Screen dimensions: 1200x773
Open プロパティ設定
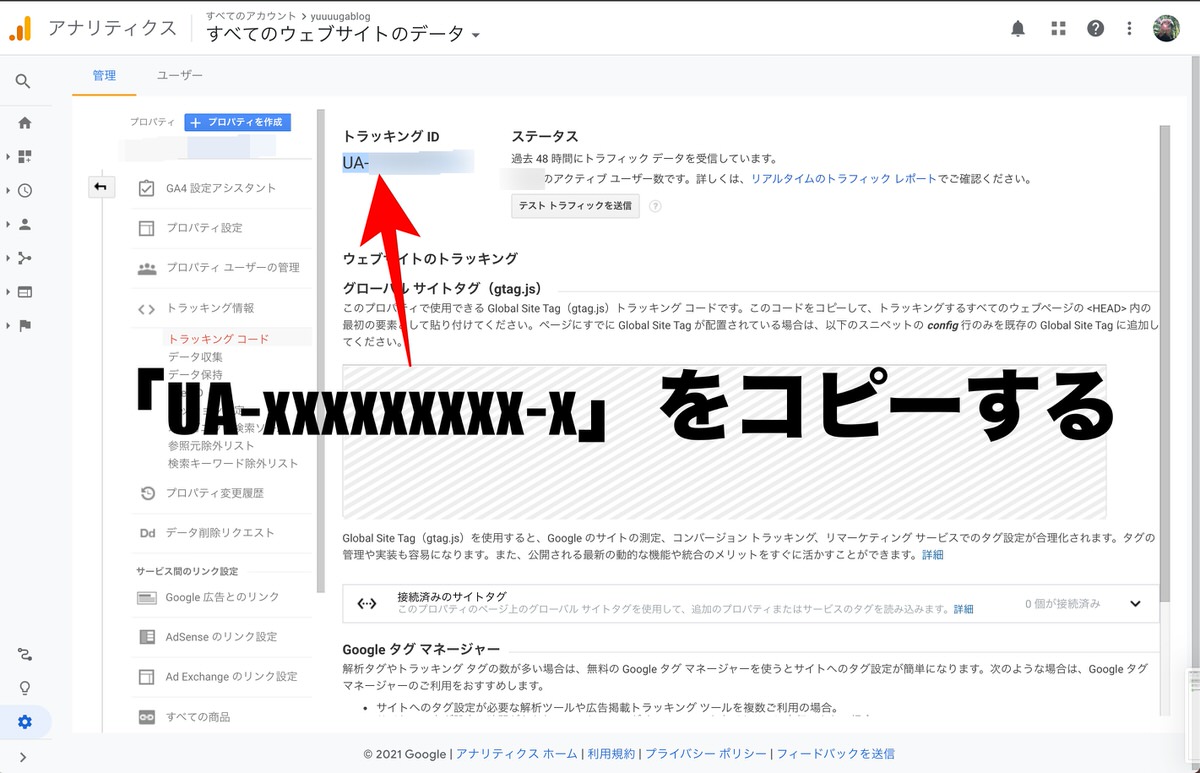click(204, 228)
